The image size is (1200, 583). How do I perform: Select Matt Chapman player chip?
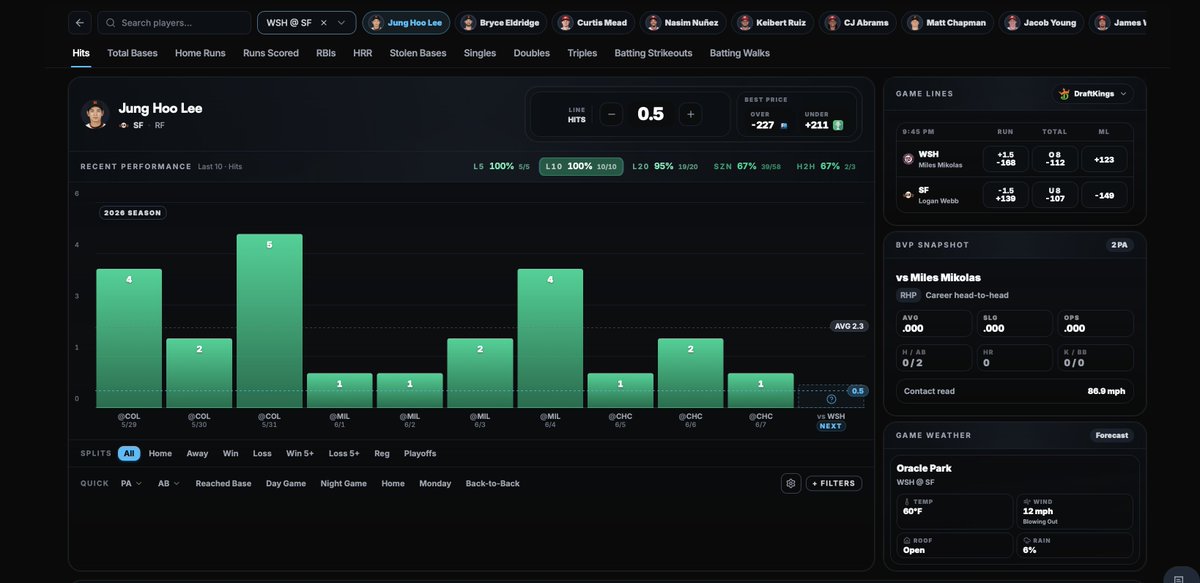coord(949,22)
